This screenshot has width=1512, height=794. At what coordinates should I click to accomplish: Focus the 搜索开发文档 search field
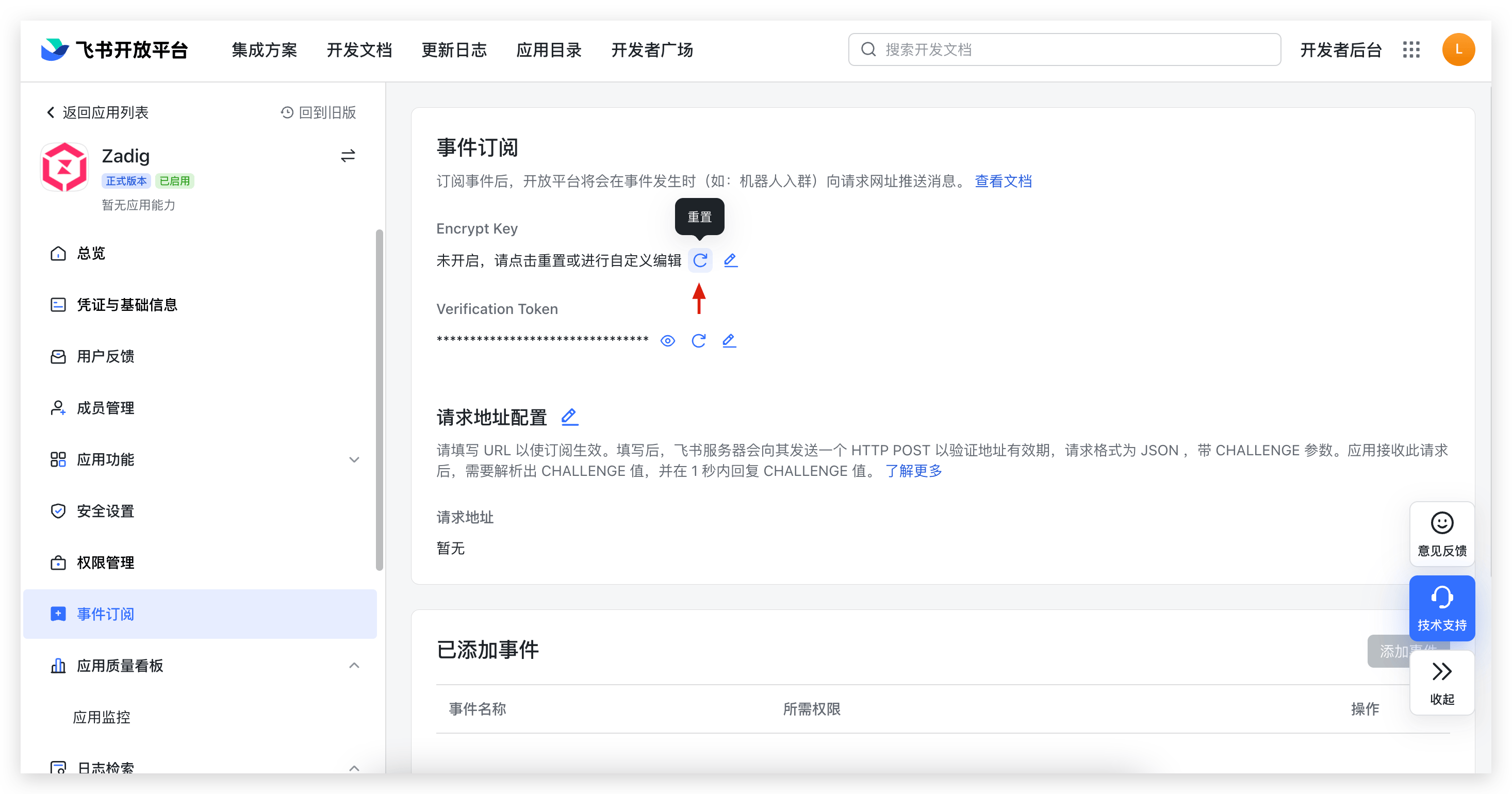(x=1063, y=50)
